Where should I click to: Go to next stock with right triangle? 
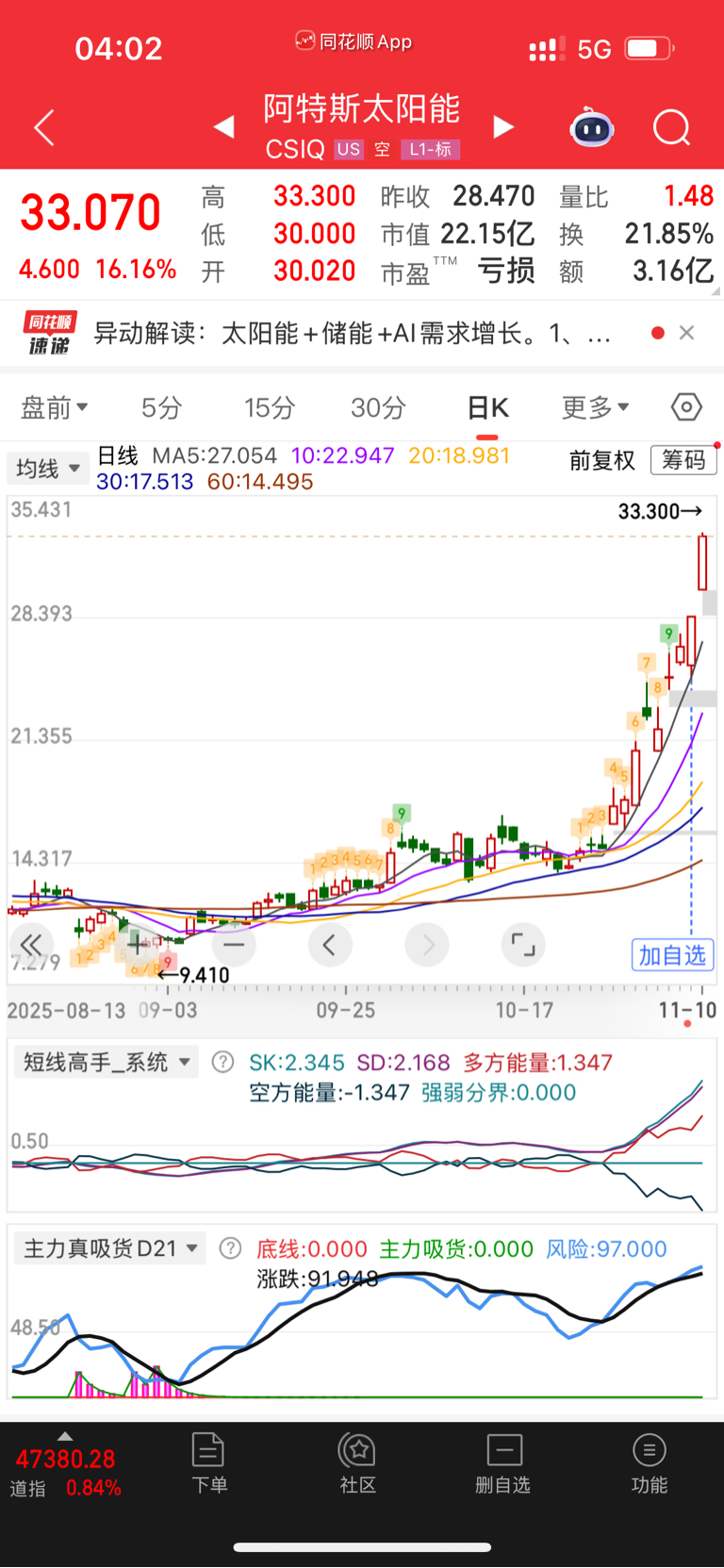[504, 126]
